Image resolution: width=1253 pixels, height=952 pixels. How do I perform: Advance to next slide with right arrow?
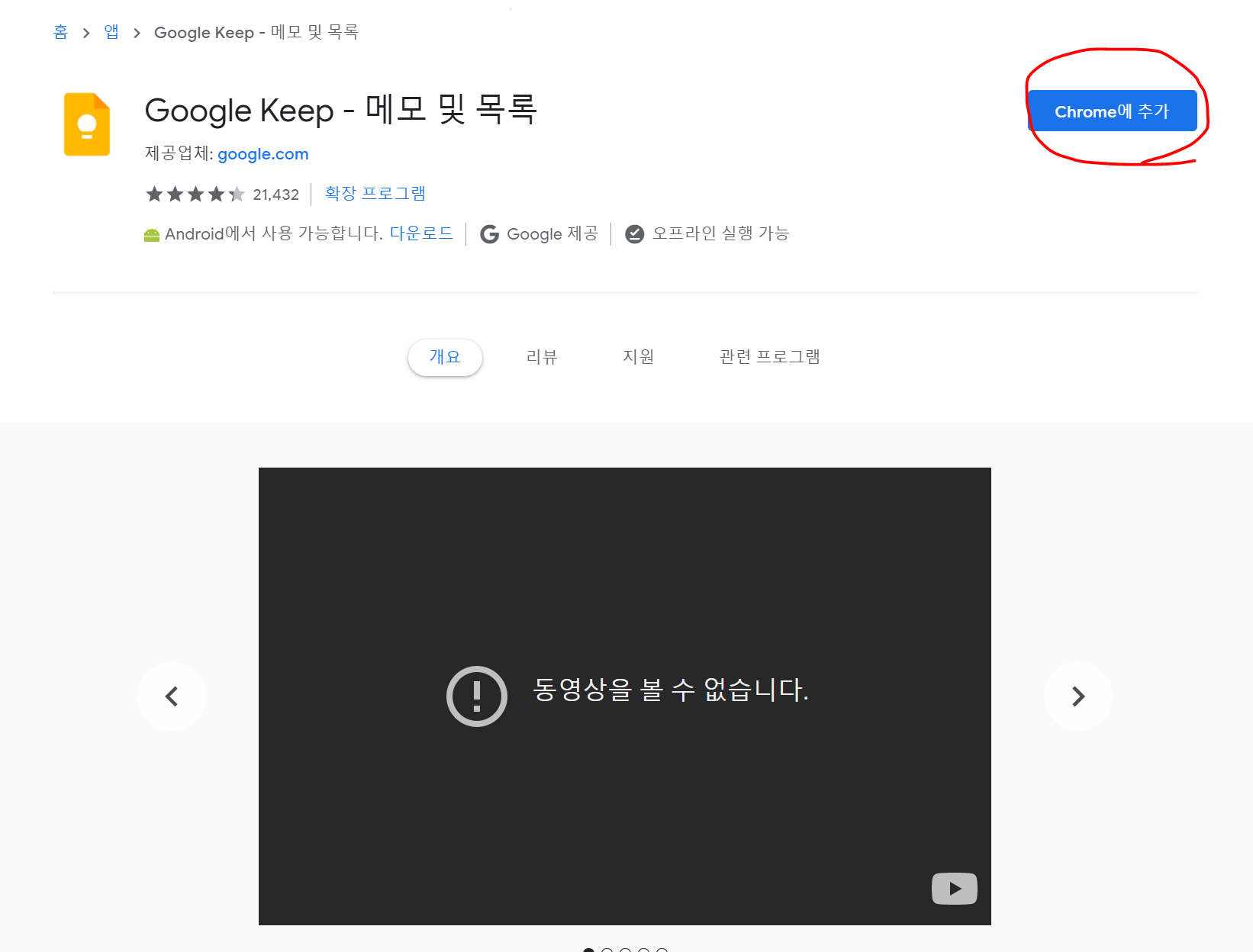tap(1078, 696)
